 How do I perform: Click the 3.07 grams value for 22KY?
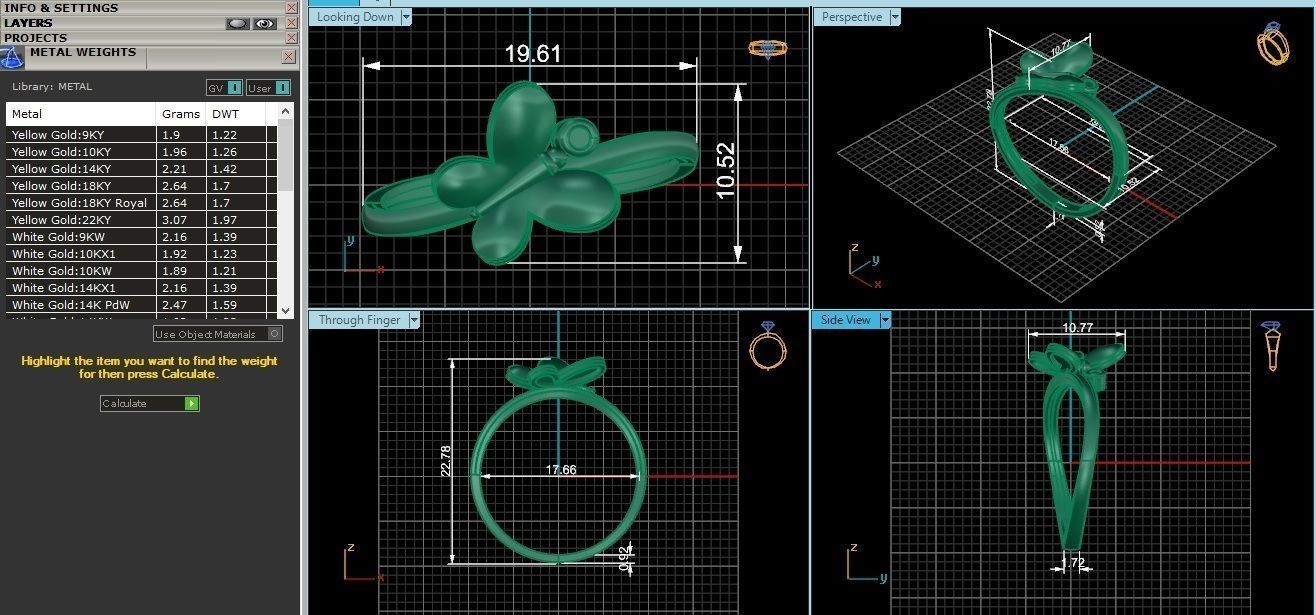coord(172,220)
